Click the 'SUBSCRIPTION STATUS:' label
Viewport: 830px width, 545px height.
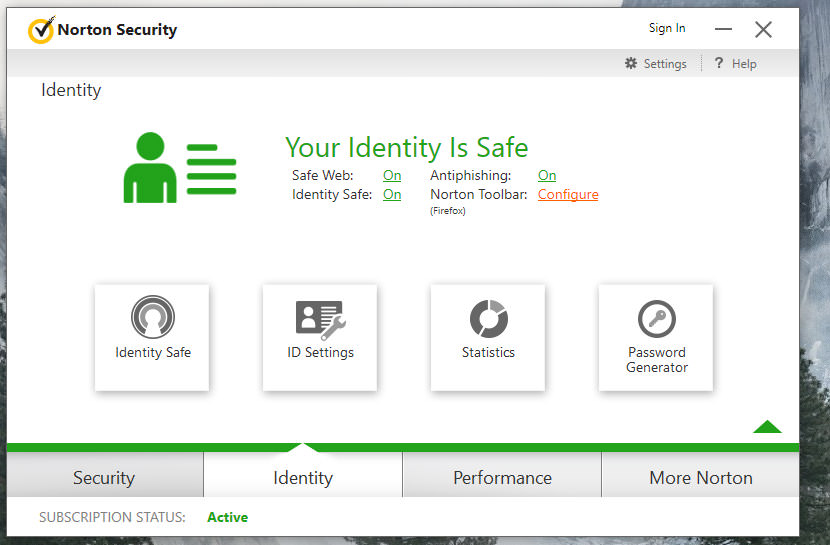(x=112, y=517)
